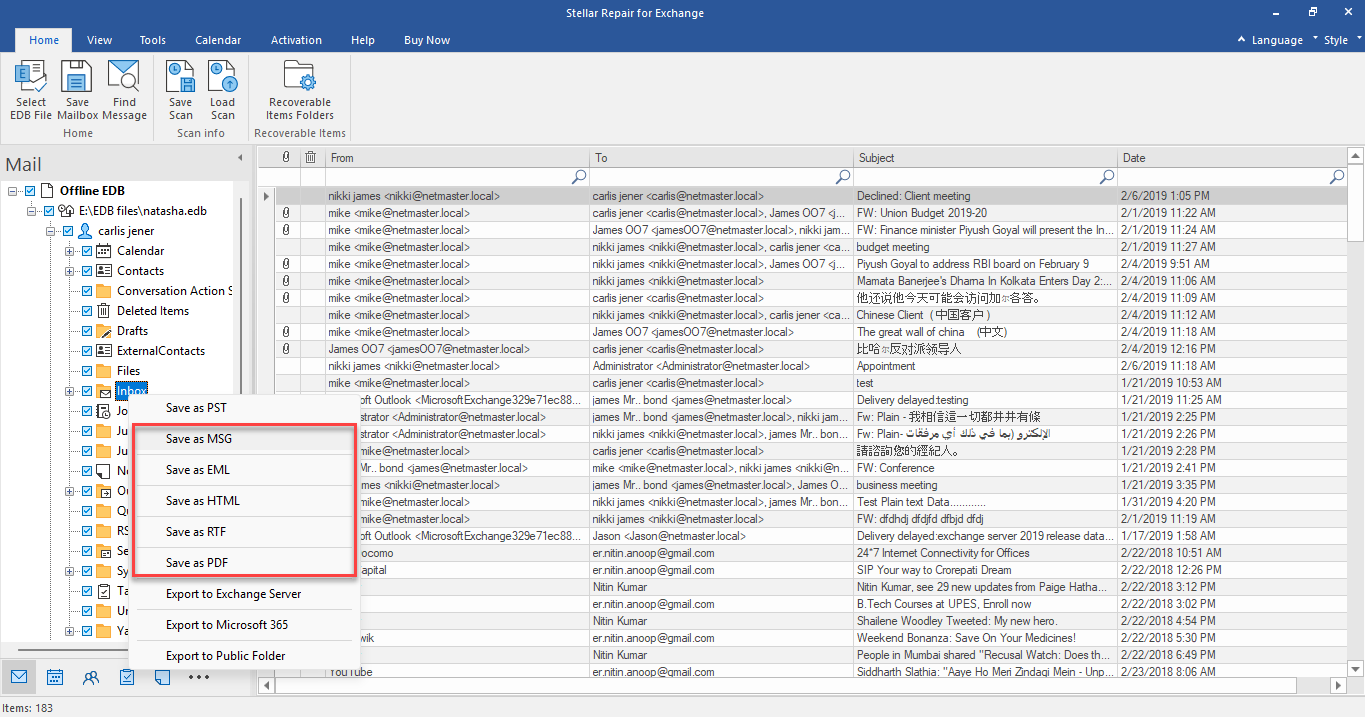Viewport: 1365px width, 717px height.
Task: Toggle the ExternalContacts checkbox
Action: pos(86,351)
